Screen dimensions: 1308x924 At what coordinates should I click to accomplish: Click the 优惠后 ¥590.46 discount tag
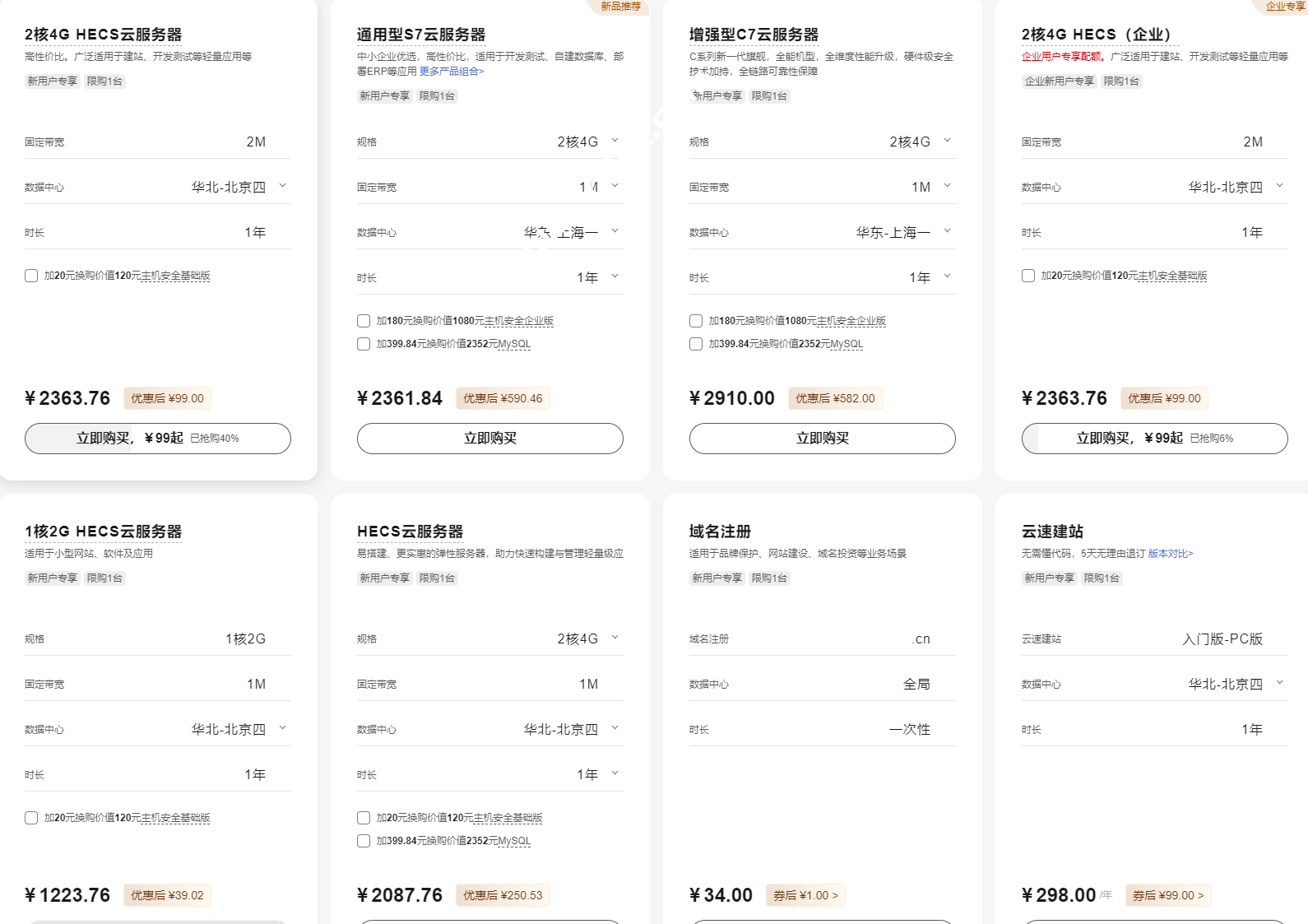coord(503,398)
